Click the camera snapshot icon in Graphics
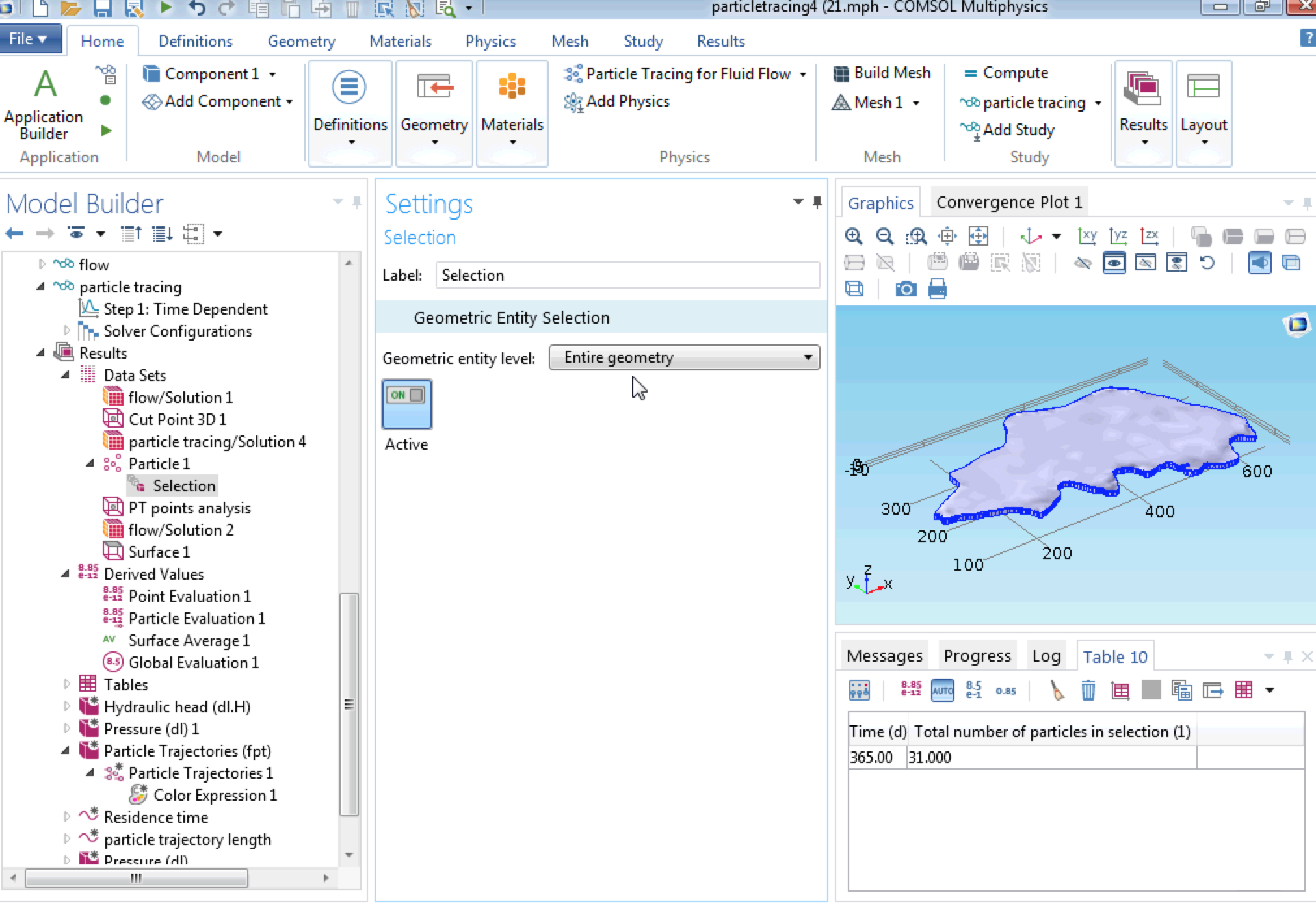 906,289
